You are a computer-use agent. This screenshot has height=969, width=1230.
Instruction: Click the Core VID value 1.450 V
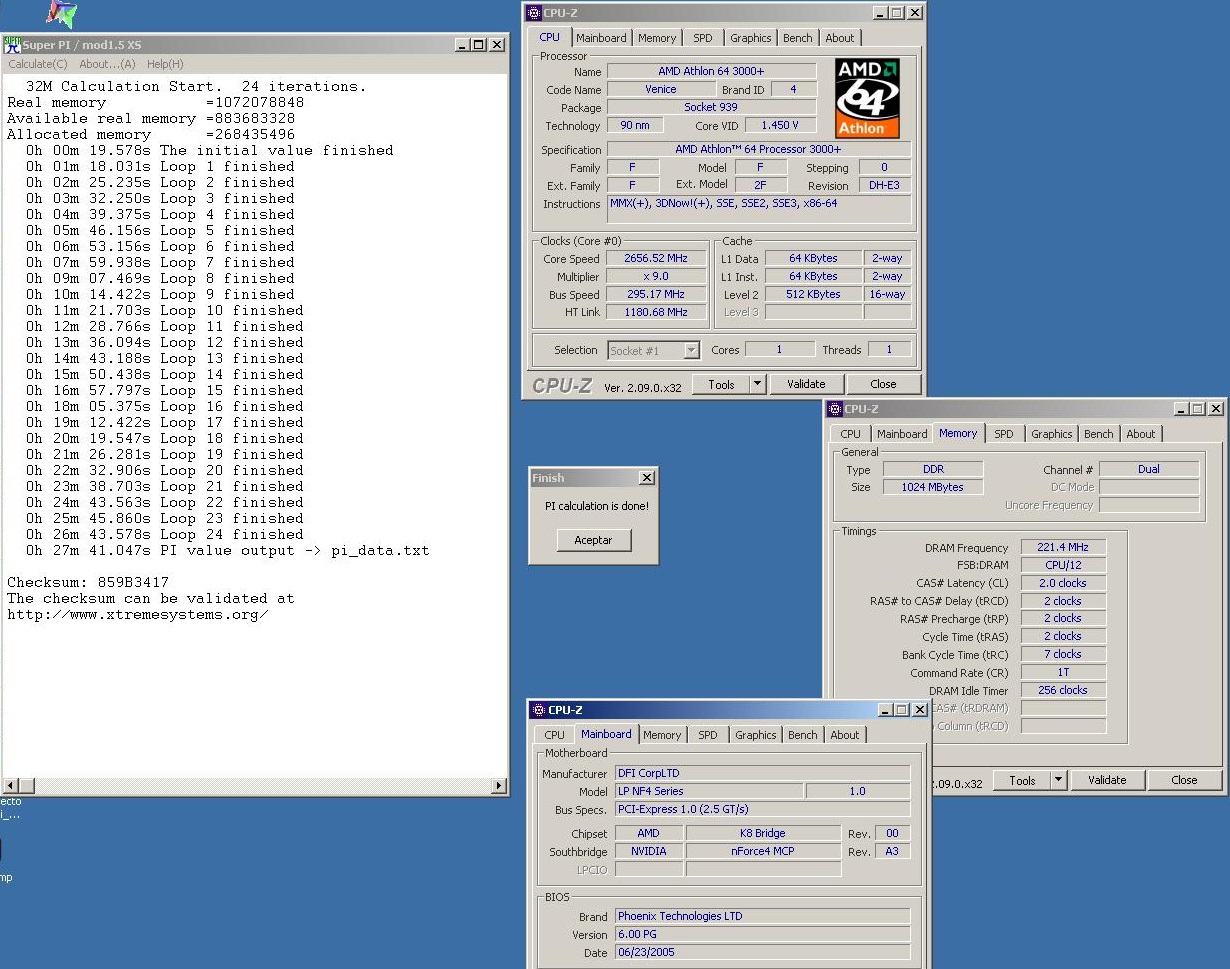pos(780,125)
